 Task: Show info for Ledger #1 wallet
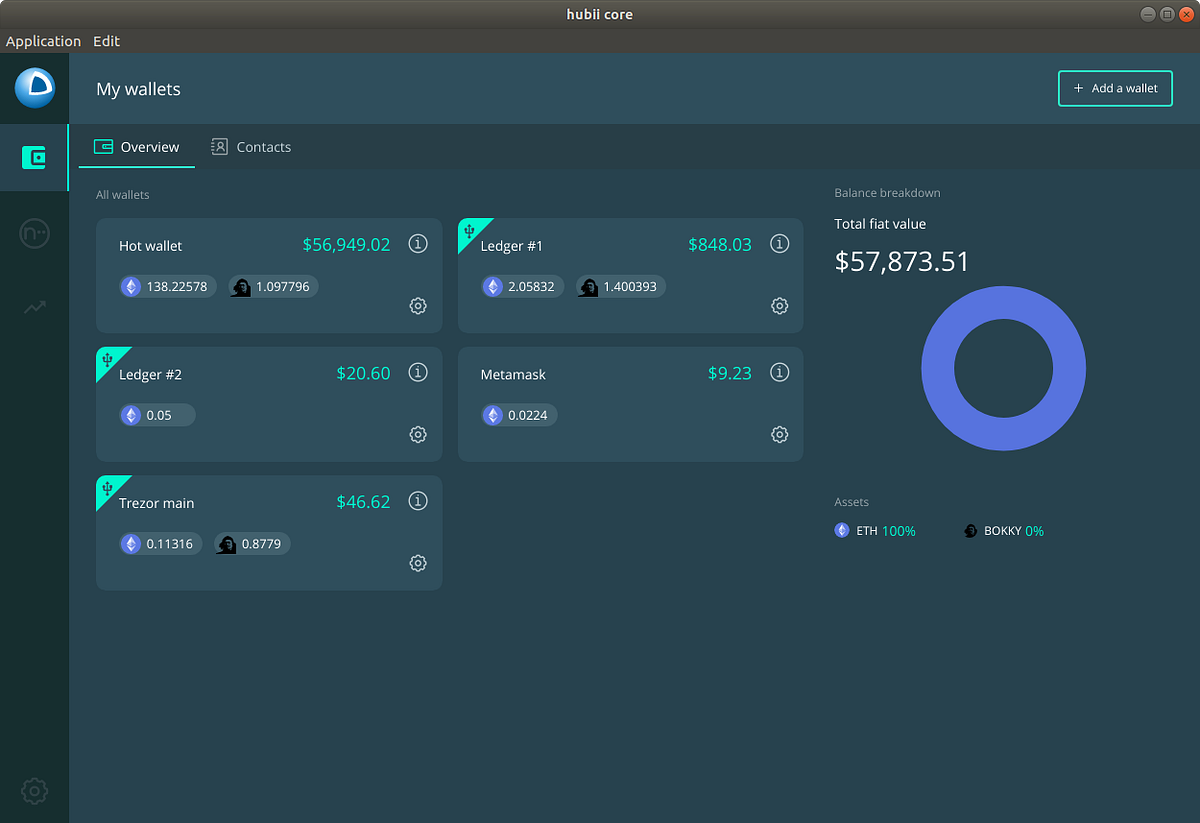(779, 243)
